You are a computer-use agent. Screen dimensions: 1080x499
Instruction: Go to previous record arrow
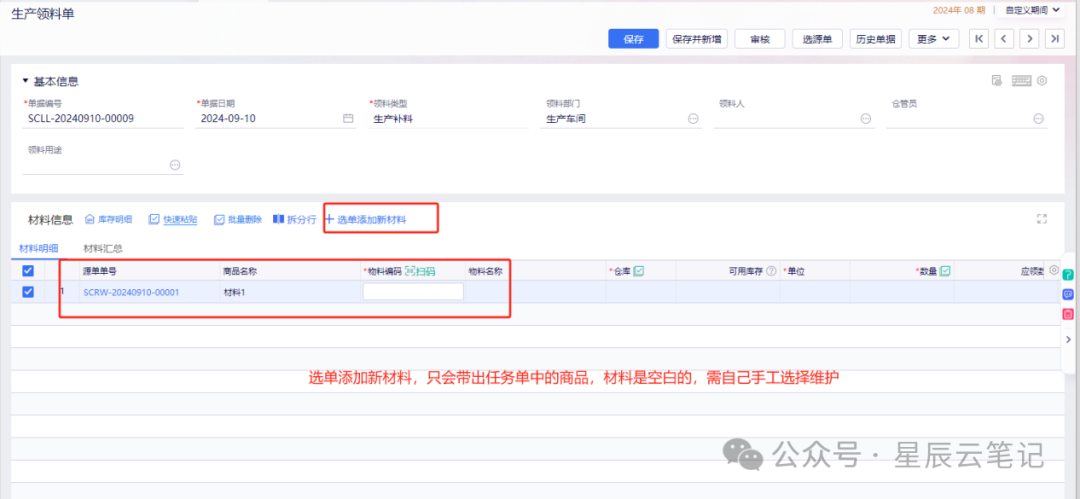coord(1004,39)
